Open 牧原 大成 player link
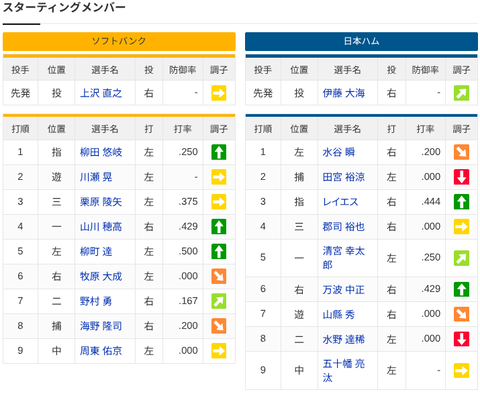480x394 pixels. pyautogui.click(x=101, y=276)
